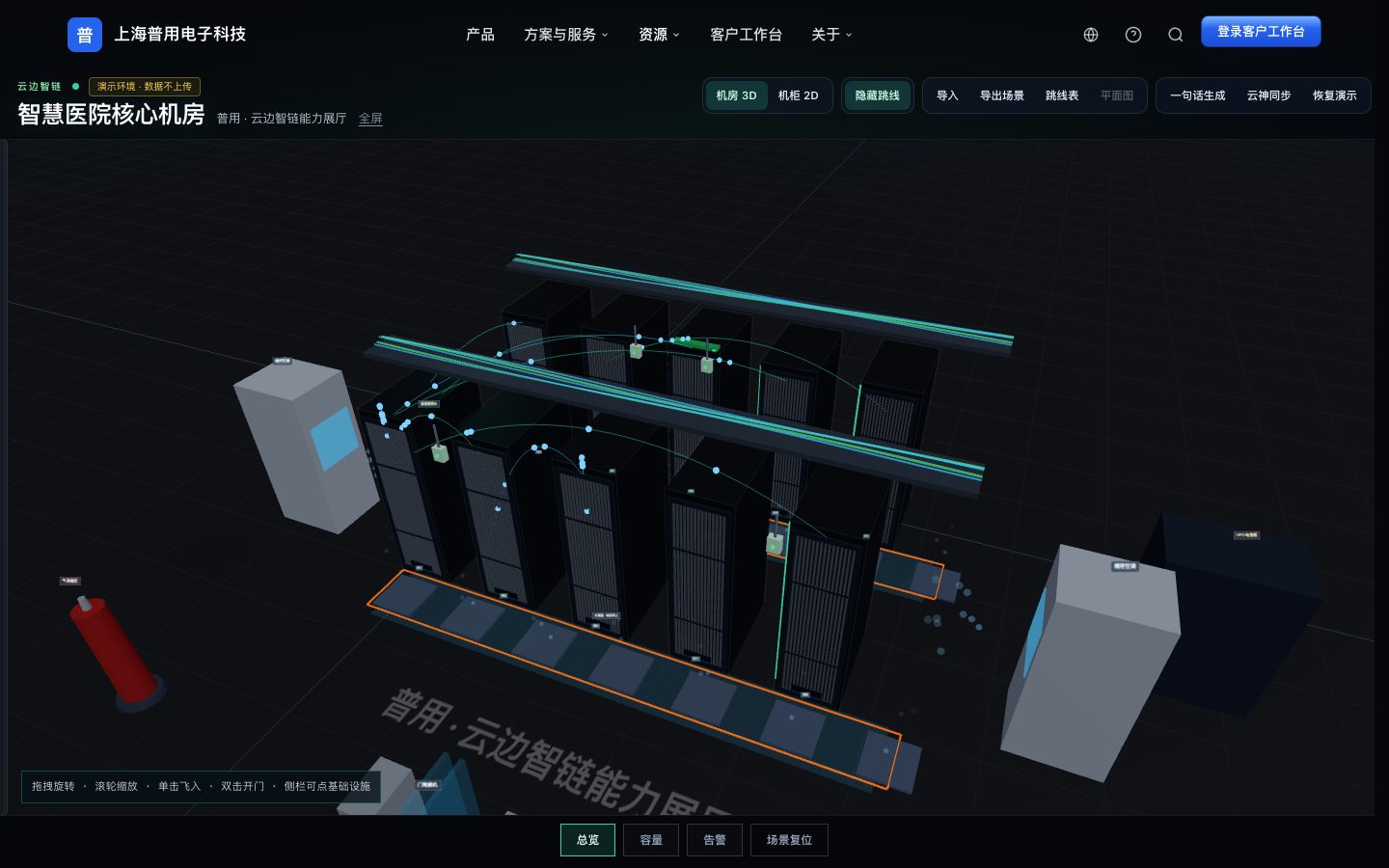
Task: Click the 上海普用电子科技 brand name
Action: pyautogui.click(x=180, y=34)
